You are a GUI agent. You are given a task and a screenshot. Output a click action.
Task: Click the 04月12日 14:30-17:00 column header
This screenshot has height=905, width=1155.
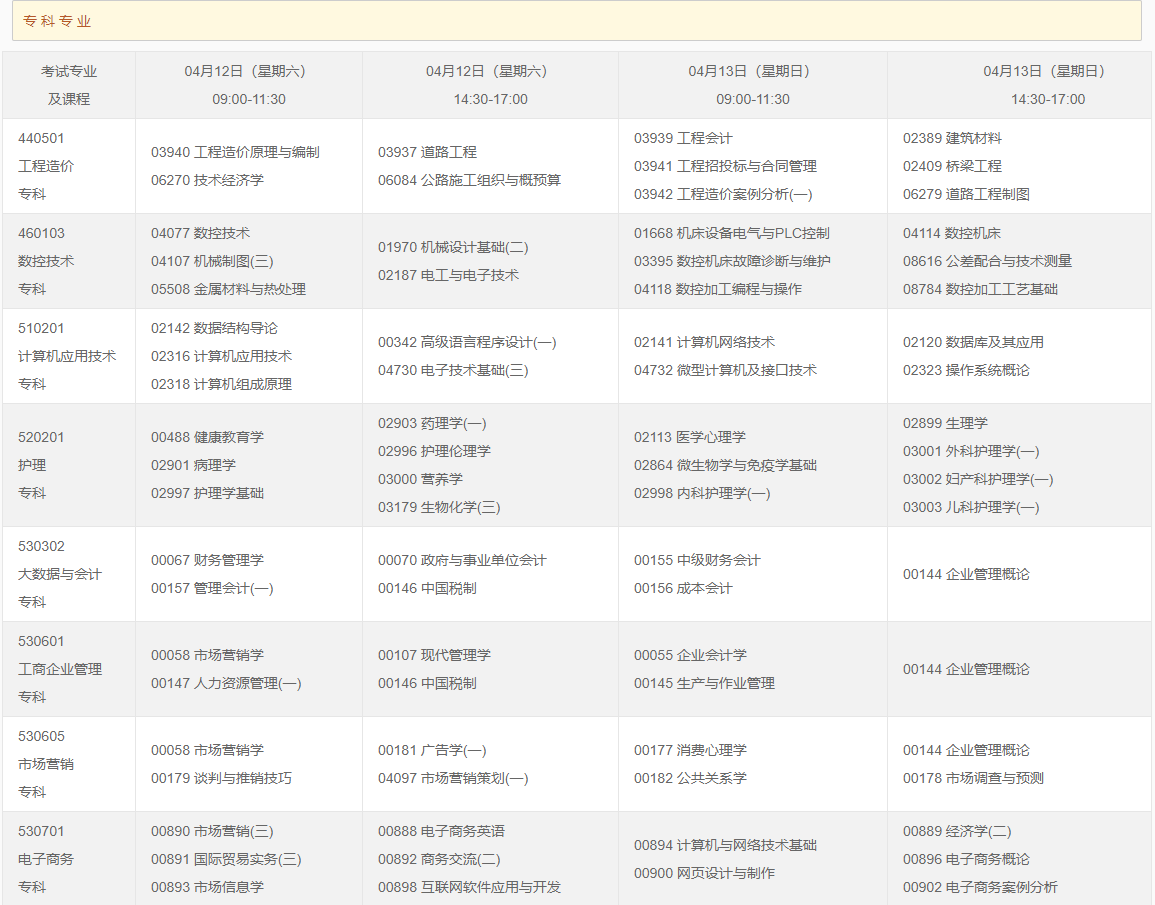coord(491,85)
